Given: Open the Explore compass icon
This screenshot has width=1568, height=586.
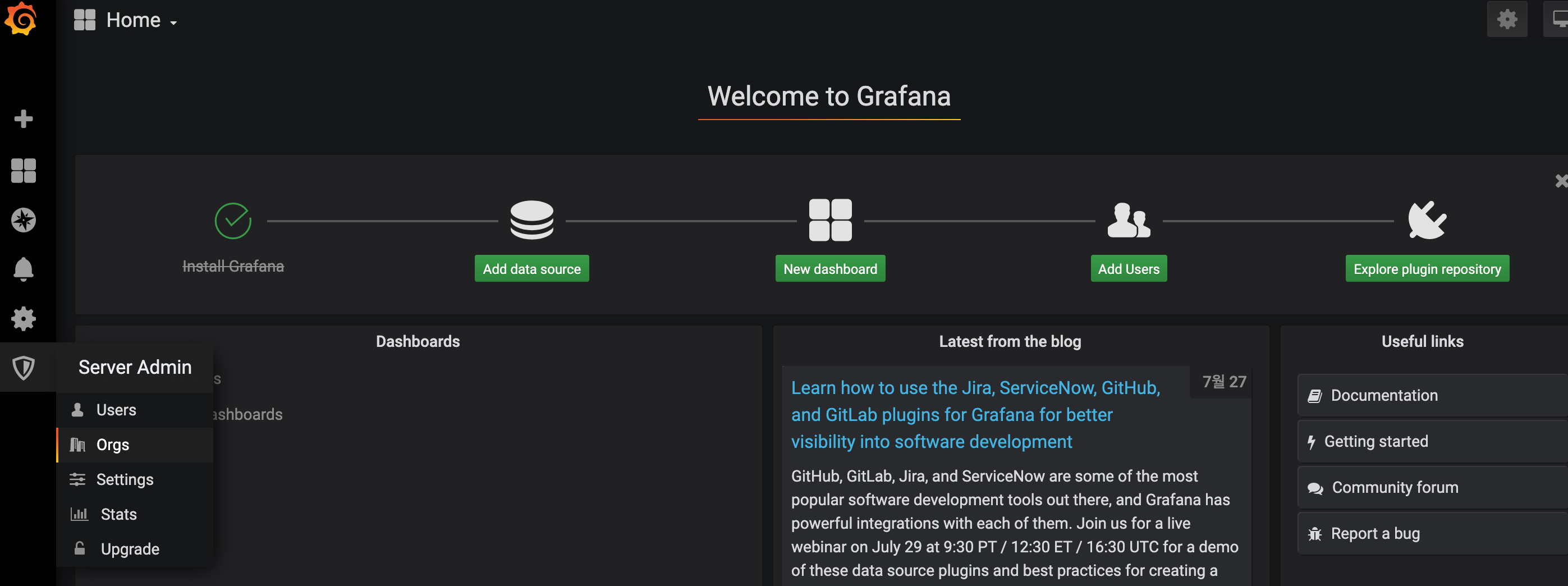Looking at the screenshot, I should (23, 219).
